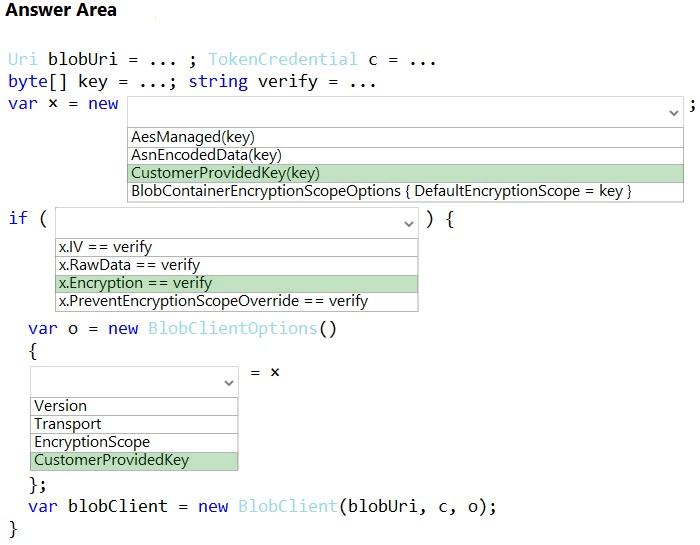The image size is (700, 545).
Task: Pick the EncryptionScope option
Action: click(x=92, y=442)
